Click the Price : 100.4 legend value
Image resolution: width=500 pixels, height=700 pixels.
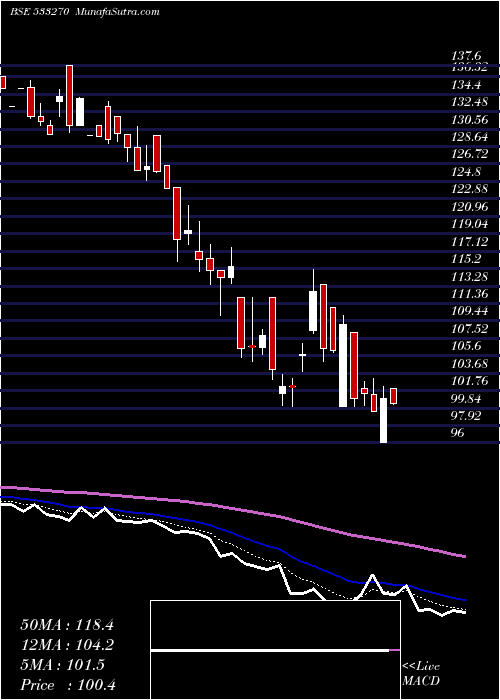tap(68, 685)
